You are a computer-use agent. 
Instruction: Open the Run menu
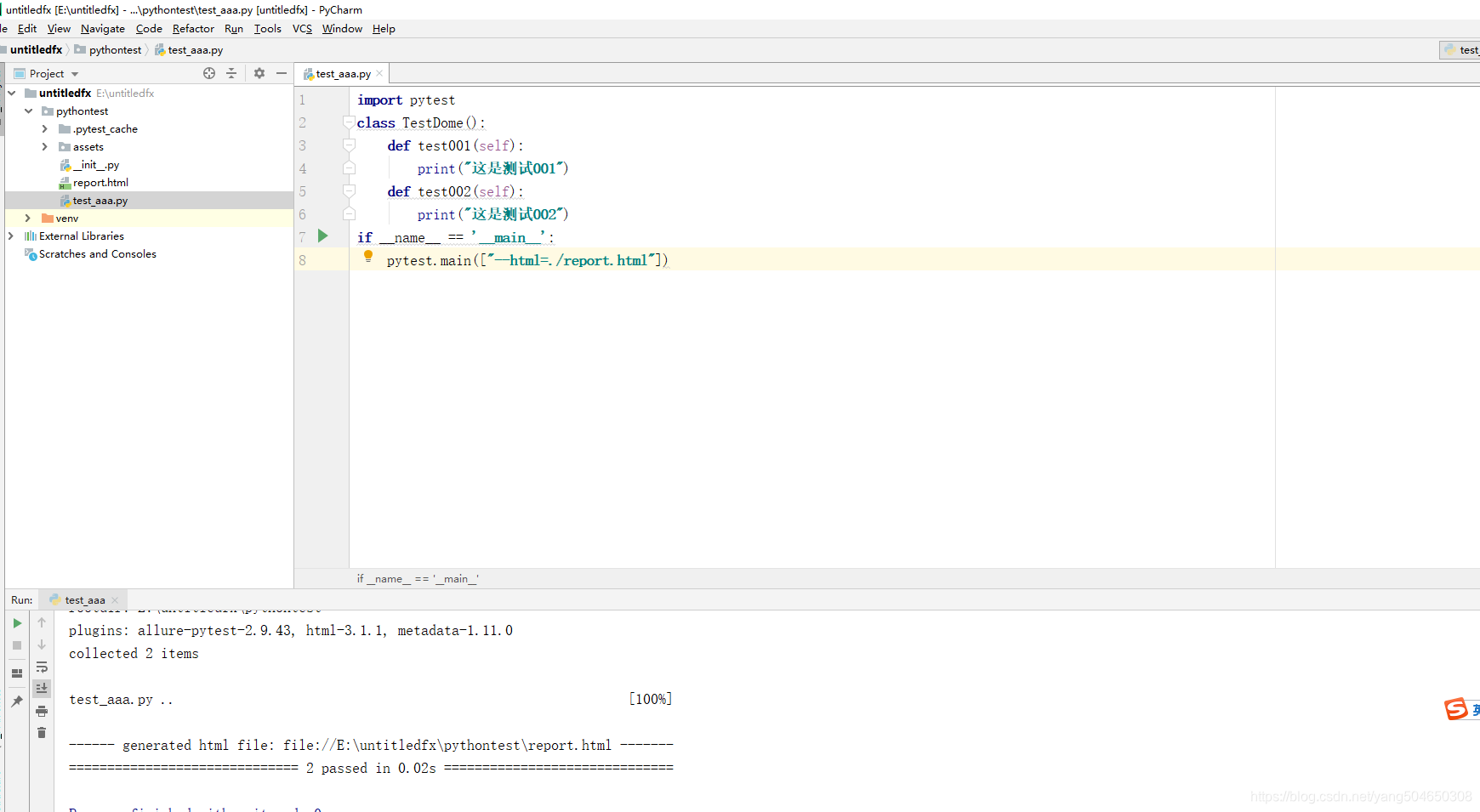(234, 29)
